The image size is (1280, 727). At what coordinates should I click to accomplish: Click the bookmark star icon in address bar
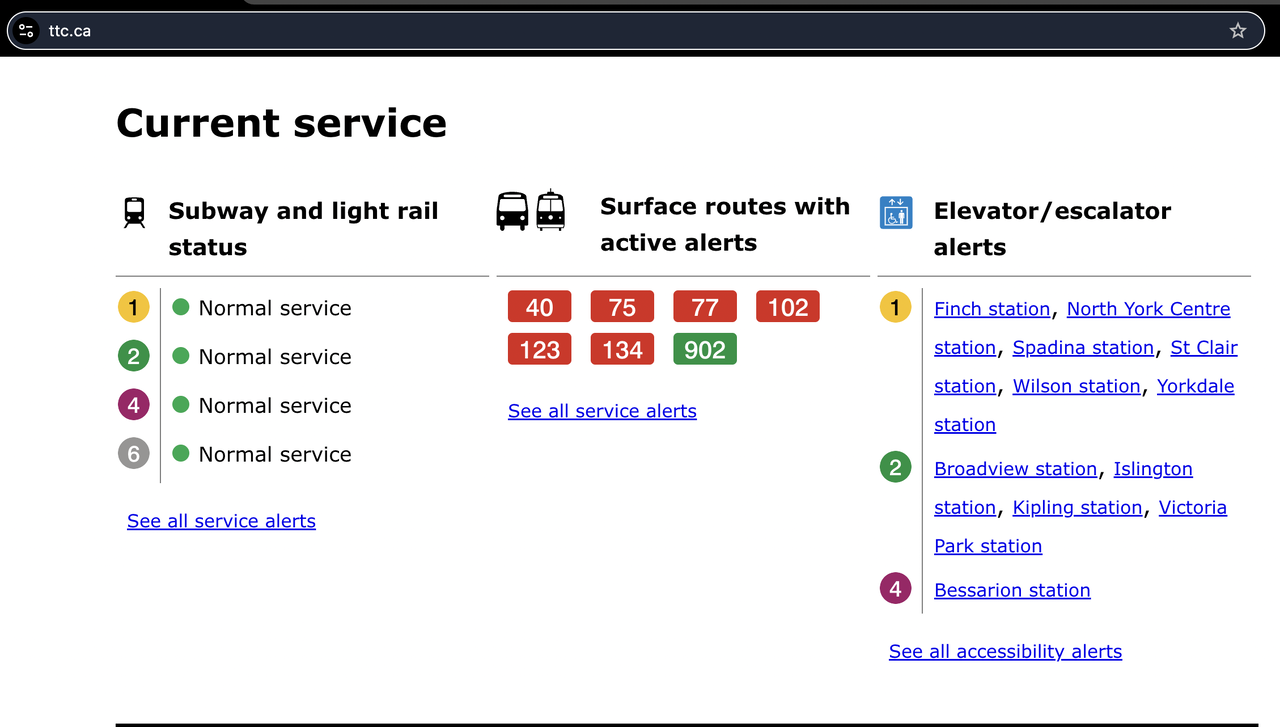coord(1238,30)
